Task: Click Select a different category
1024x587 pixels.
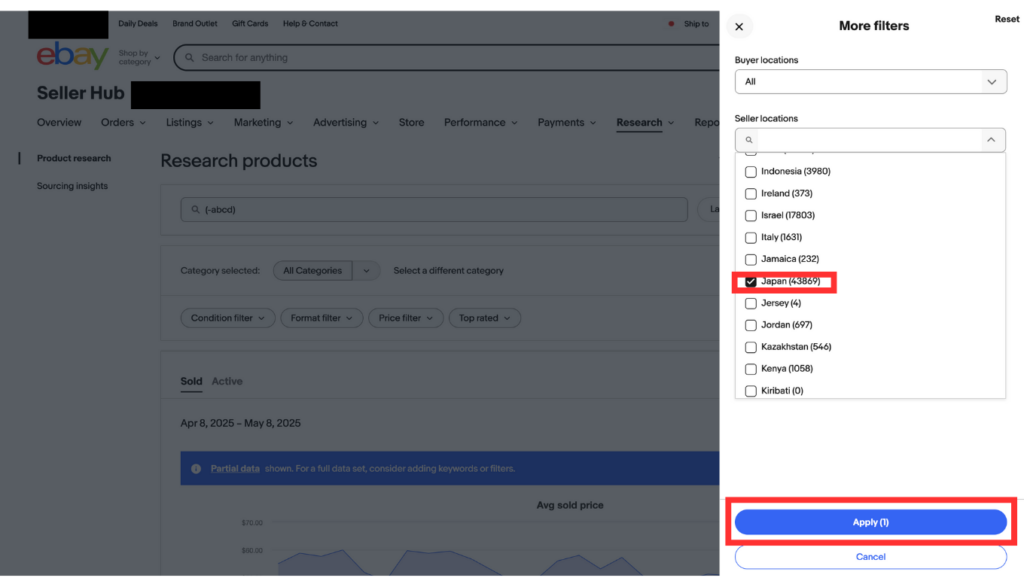Action: (x=448, y=270)
